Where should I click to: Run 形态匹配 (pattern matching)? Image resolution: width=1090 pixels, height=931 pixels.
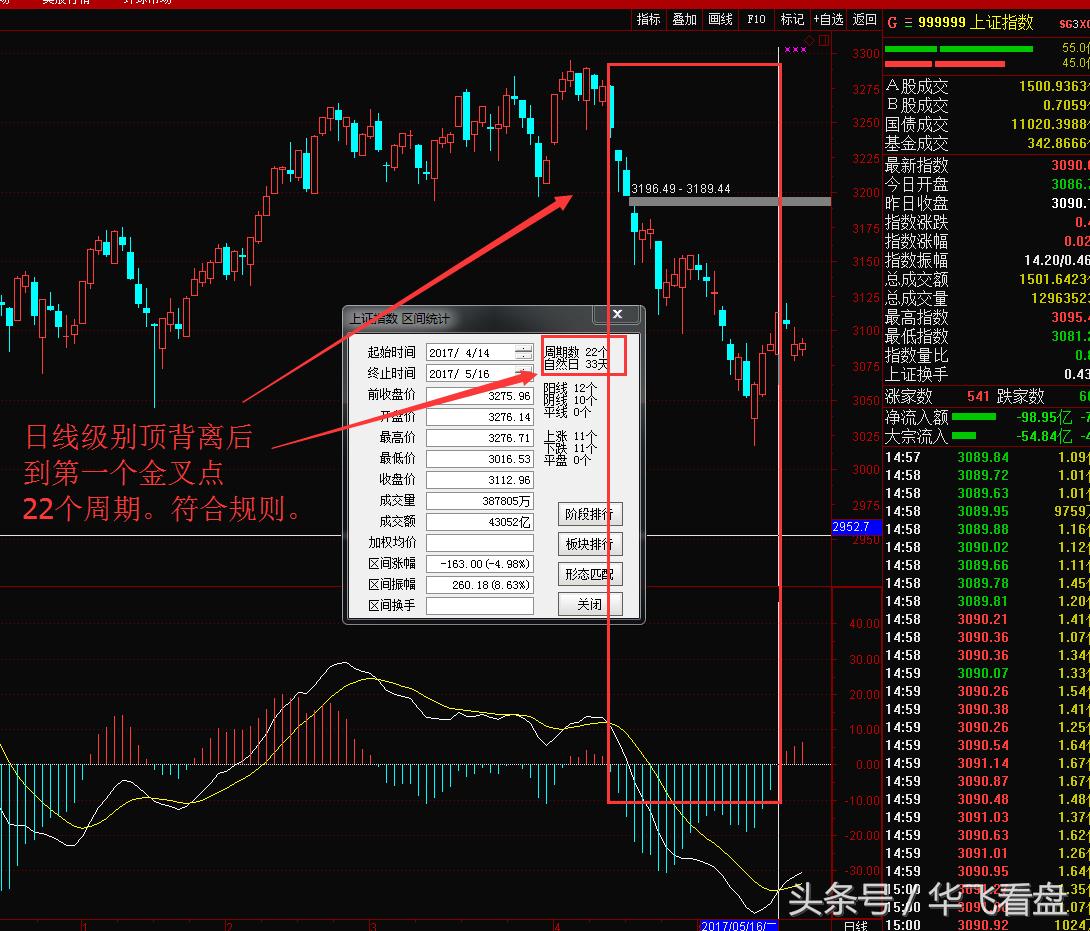tap(589, 573)
